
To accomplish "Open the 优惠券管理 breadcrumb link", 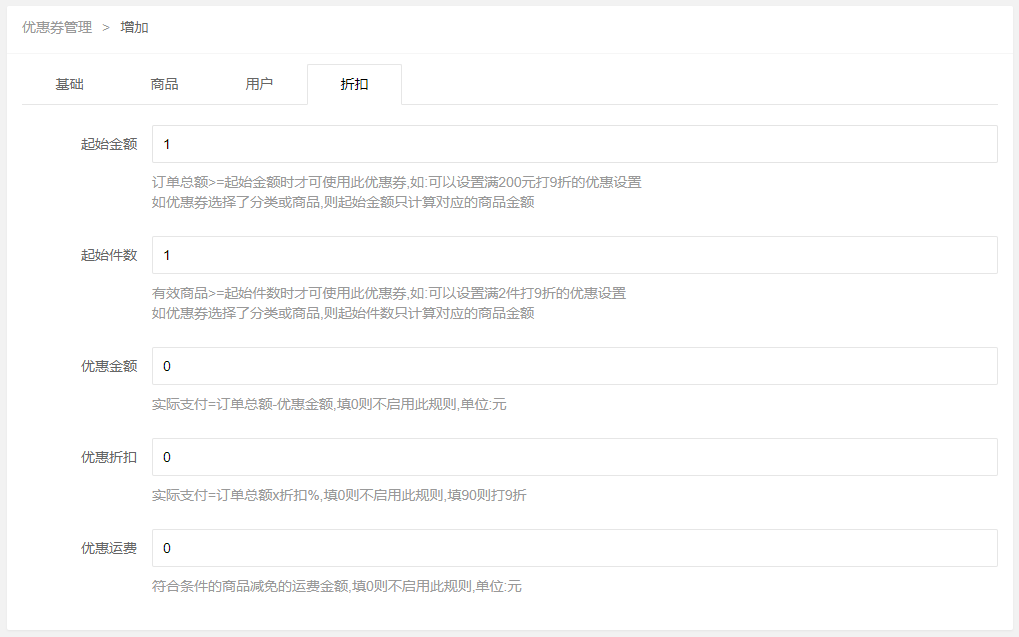I will pyautogui.click(x=56, y=28).
